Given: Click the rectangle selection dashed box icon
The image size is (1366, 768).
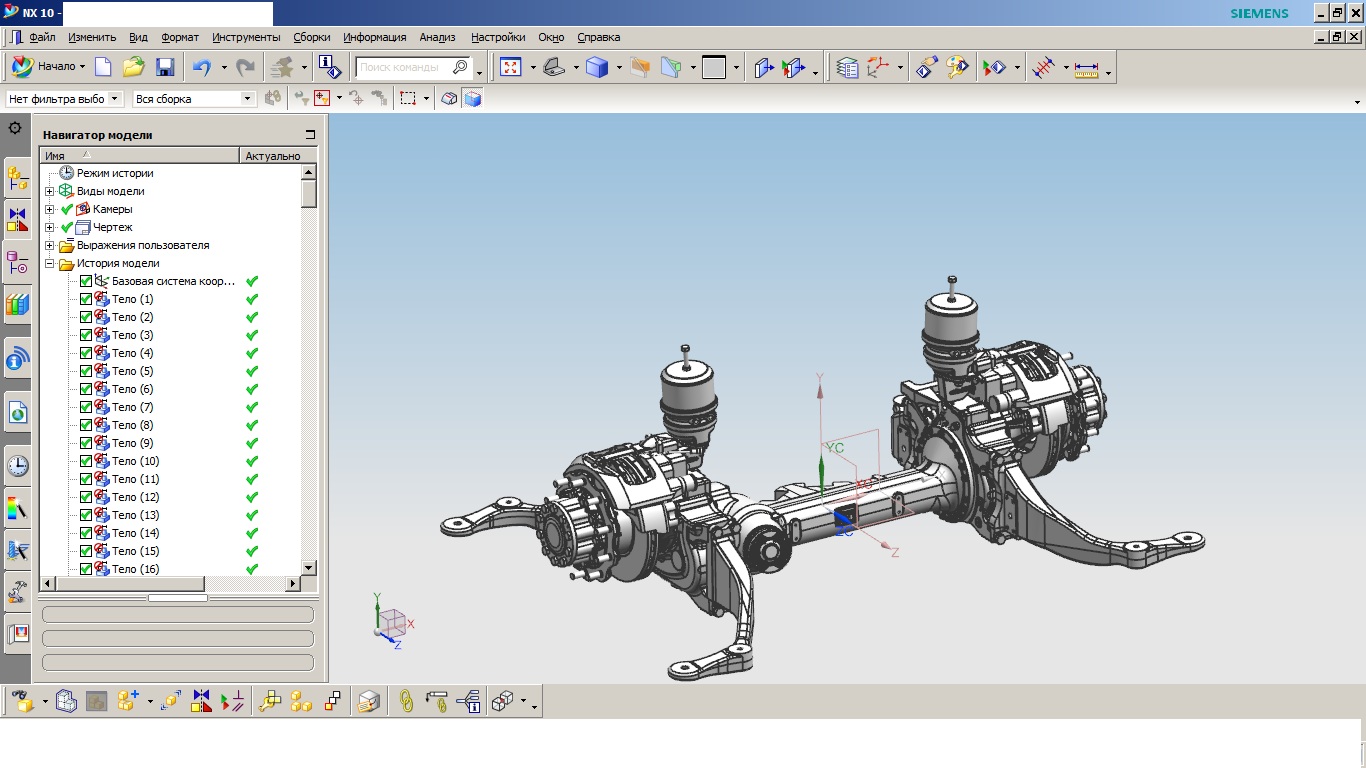Looking at the screenshot, I should [x=408, y=98].
